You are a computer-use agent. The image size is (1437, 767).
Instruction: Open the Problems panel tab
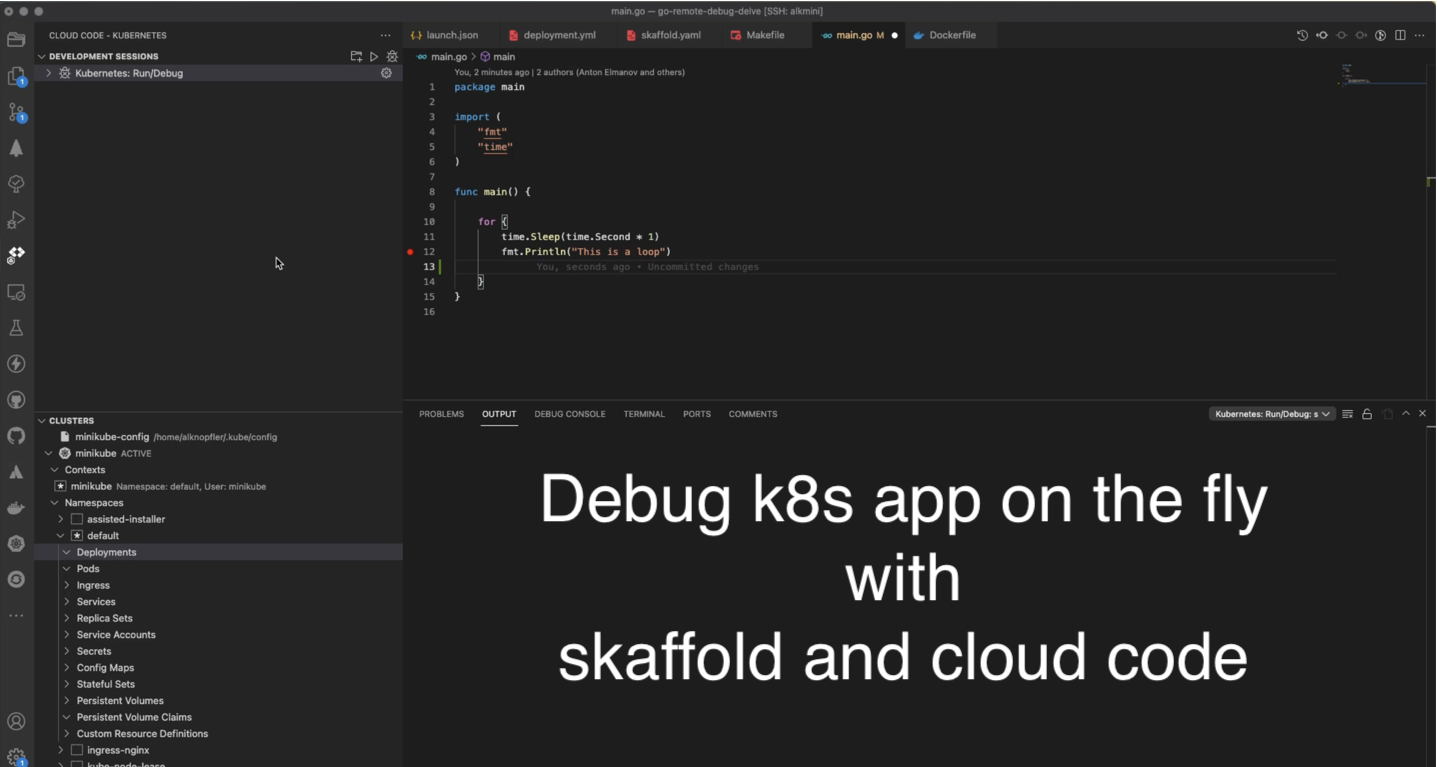441,414
